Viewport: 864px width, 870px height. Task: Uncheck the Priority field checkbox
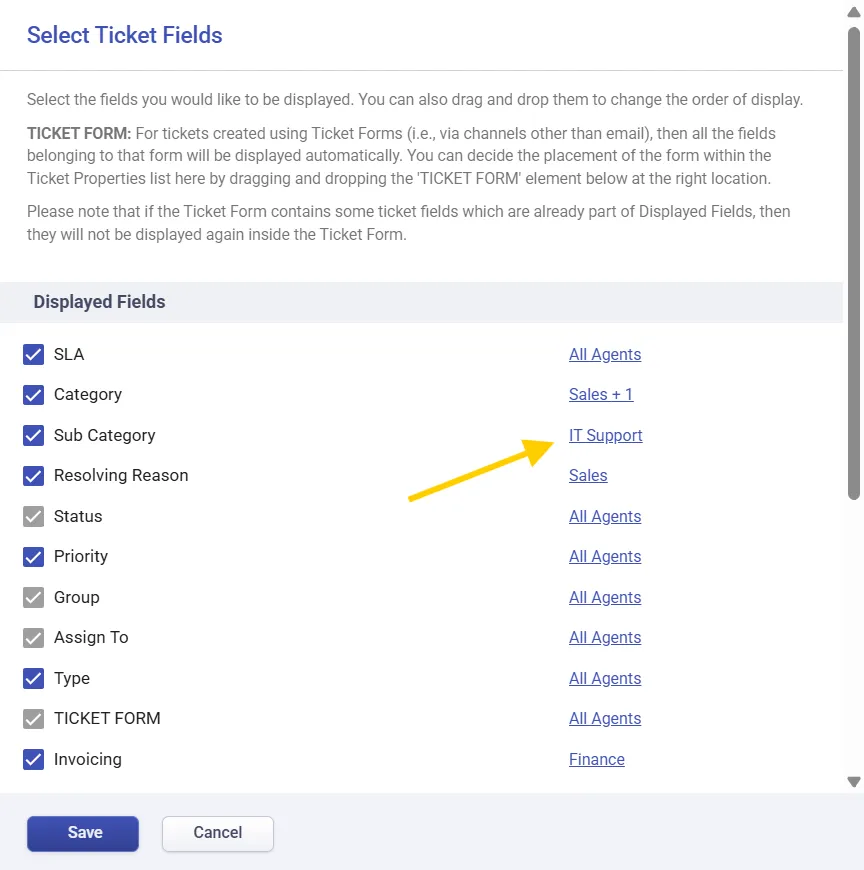point(34,557)
